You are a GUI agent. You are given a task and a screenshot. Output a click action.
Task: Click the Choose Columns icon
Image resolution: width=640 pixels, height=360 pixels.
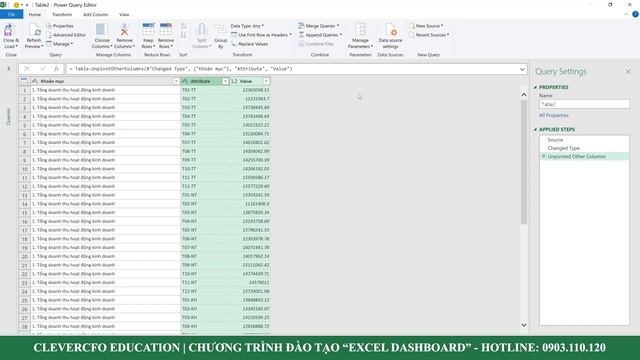click(102, 30)
